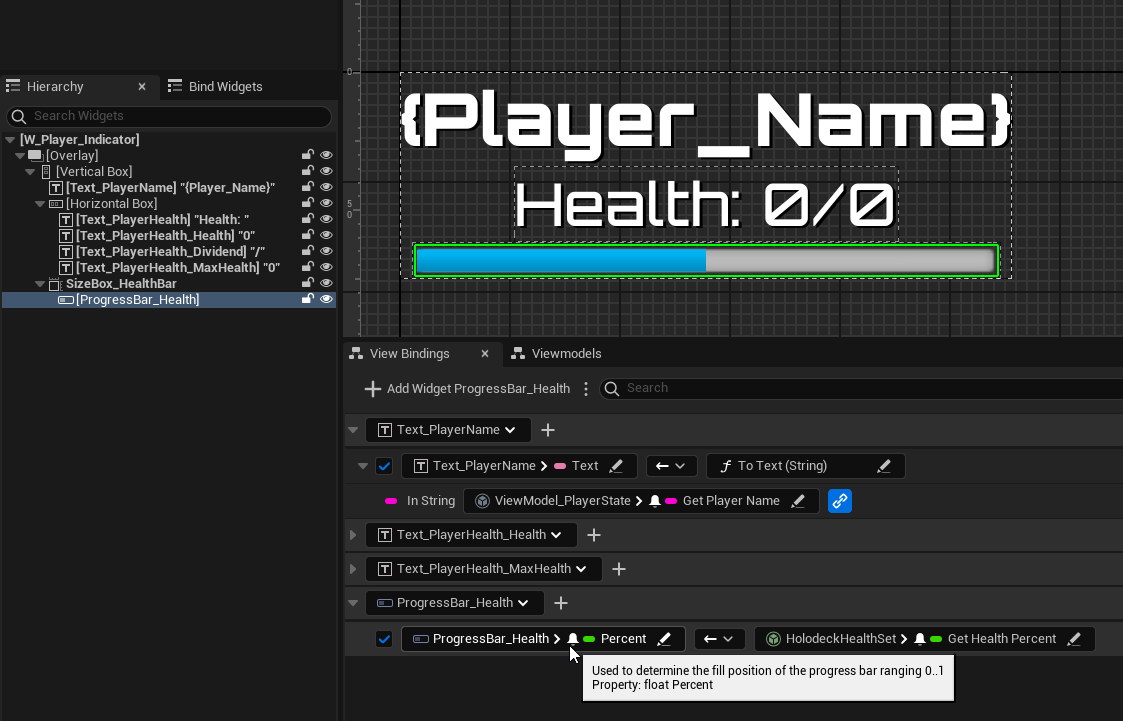Collapse the ProgressBar_Health bindings group

[353, 603]
